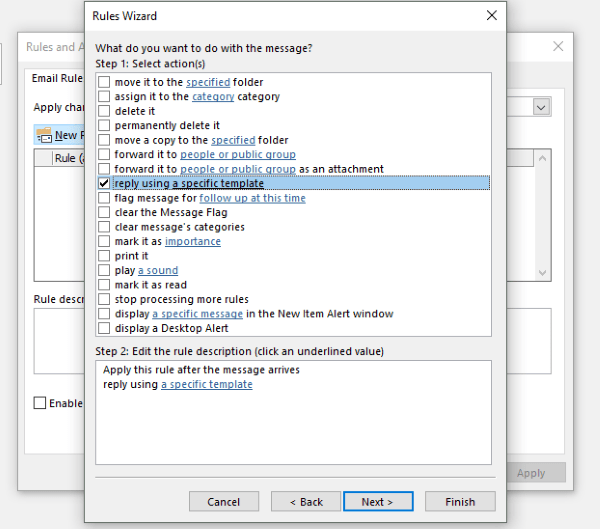Toggle the 'display a Desktop Alert' checkbox
The width and height of the screenshot is (600, 529).
(x=104, y=328)
